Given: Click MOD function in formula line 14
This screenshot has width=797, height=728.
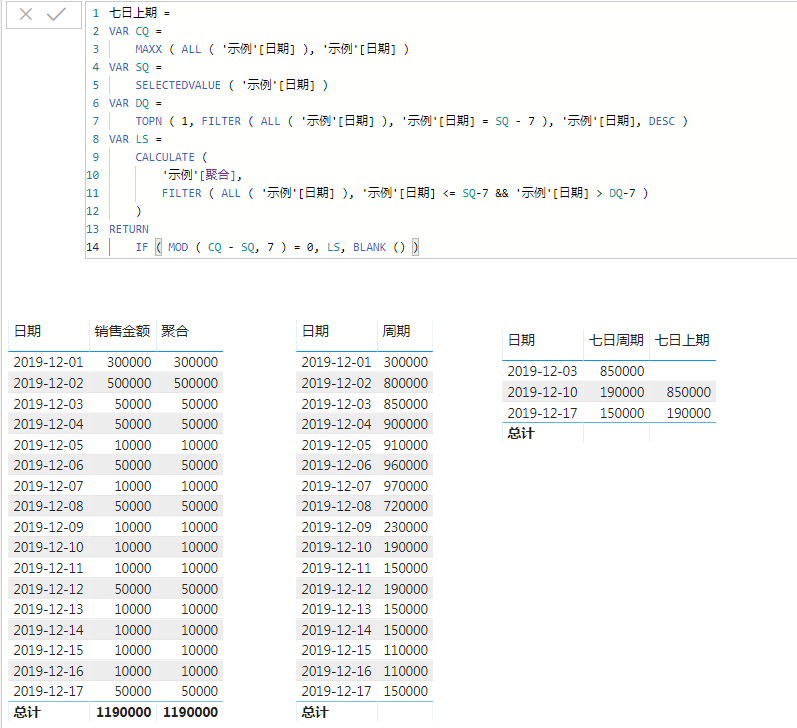Looking at the screenshot, I should point(178,247).
